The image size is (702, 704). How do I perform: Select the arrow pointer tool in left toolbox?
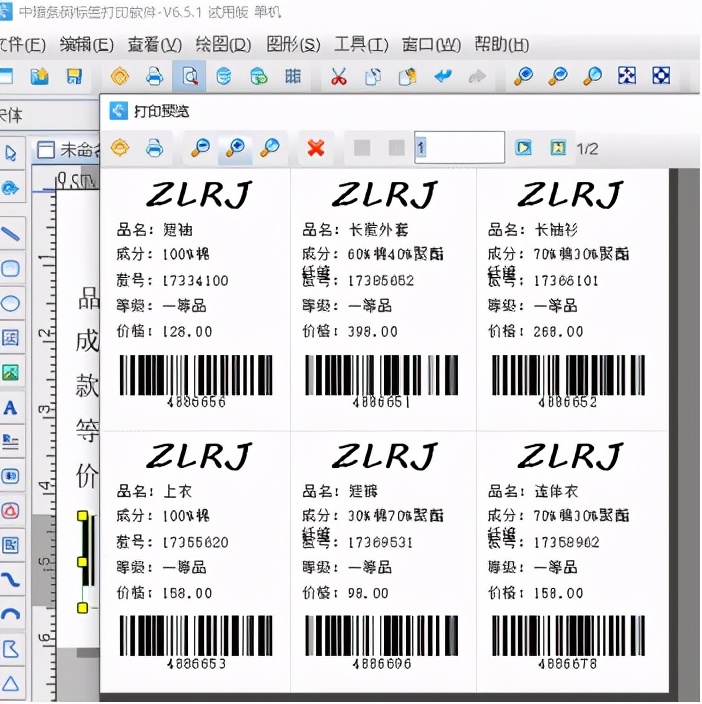point(11,153)
